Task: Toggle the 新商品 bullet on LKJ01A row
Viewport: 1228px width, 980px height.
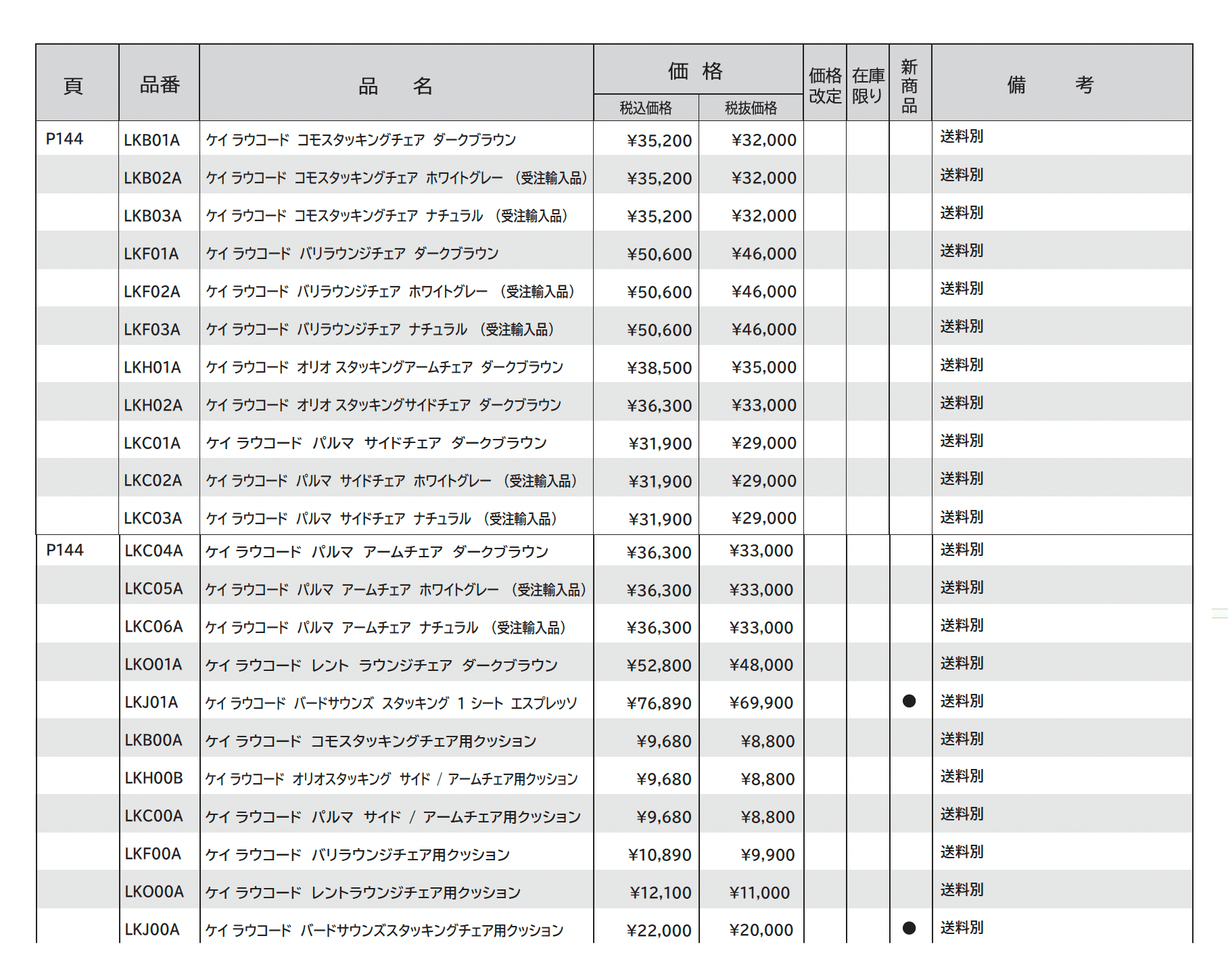Action: point(910,702)
